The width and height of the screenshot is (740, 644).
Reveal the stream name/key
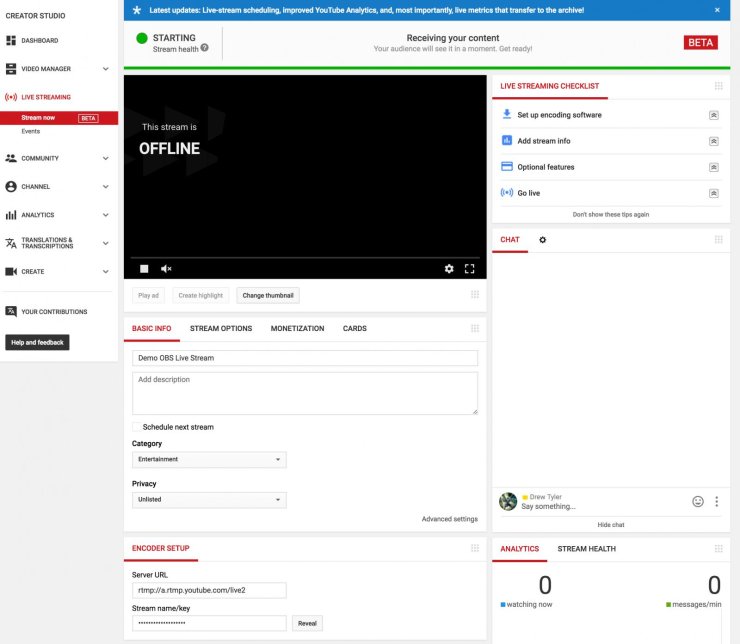click(308, 623)
